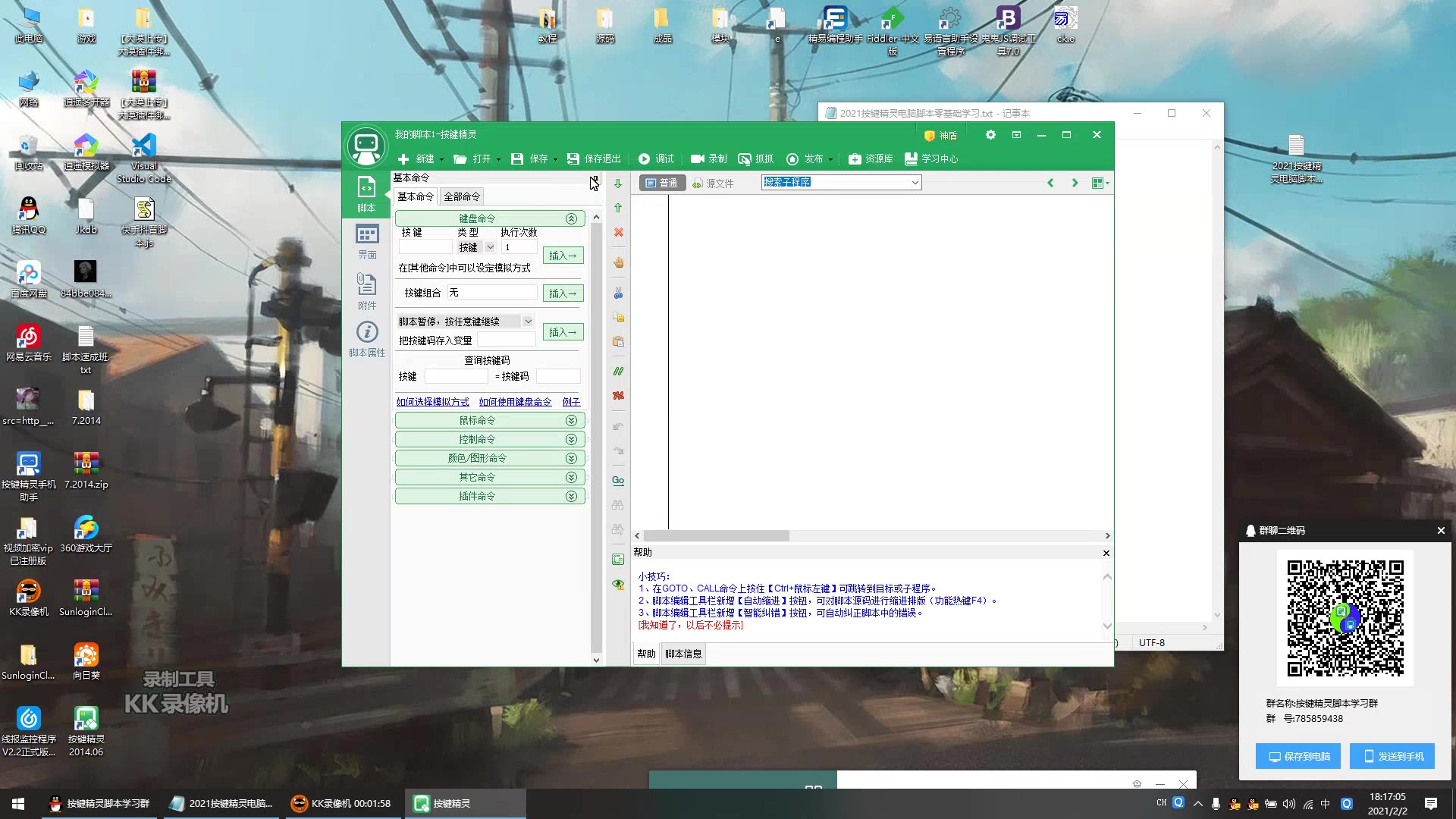The image size is (1456, 819).
Task: Click the Go (goto line) icon
Action: [x=618, y=481]
